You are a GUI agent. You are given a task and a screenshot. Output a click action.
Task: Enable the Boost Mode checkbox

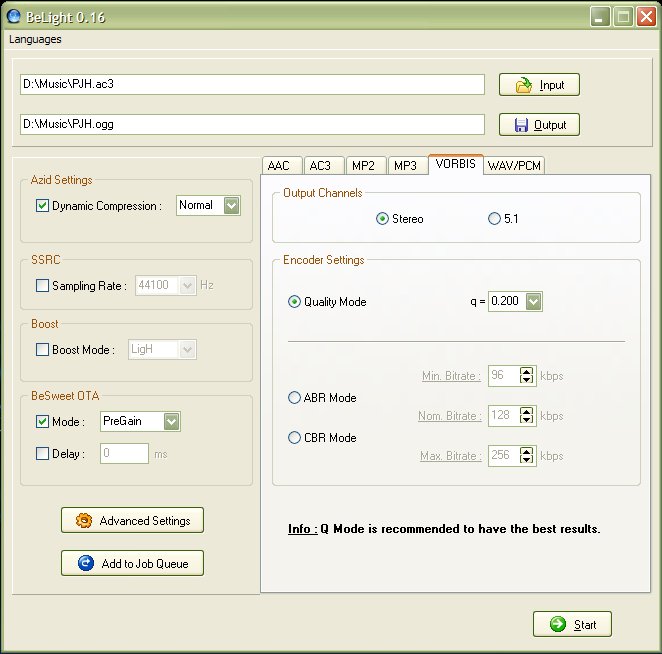42,350
